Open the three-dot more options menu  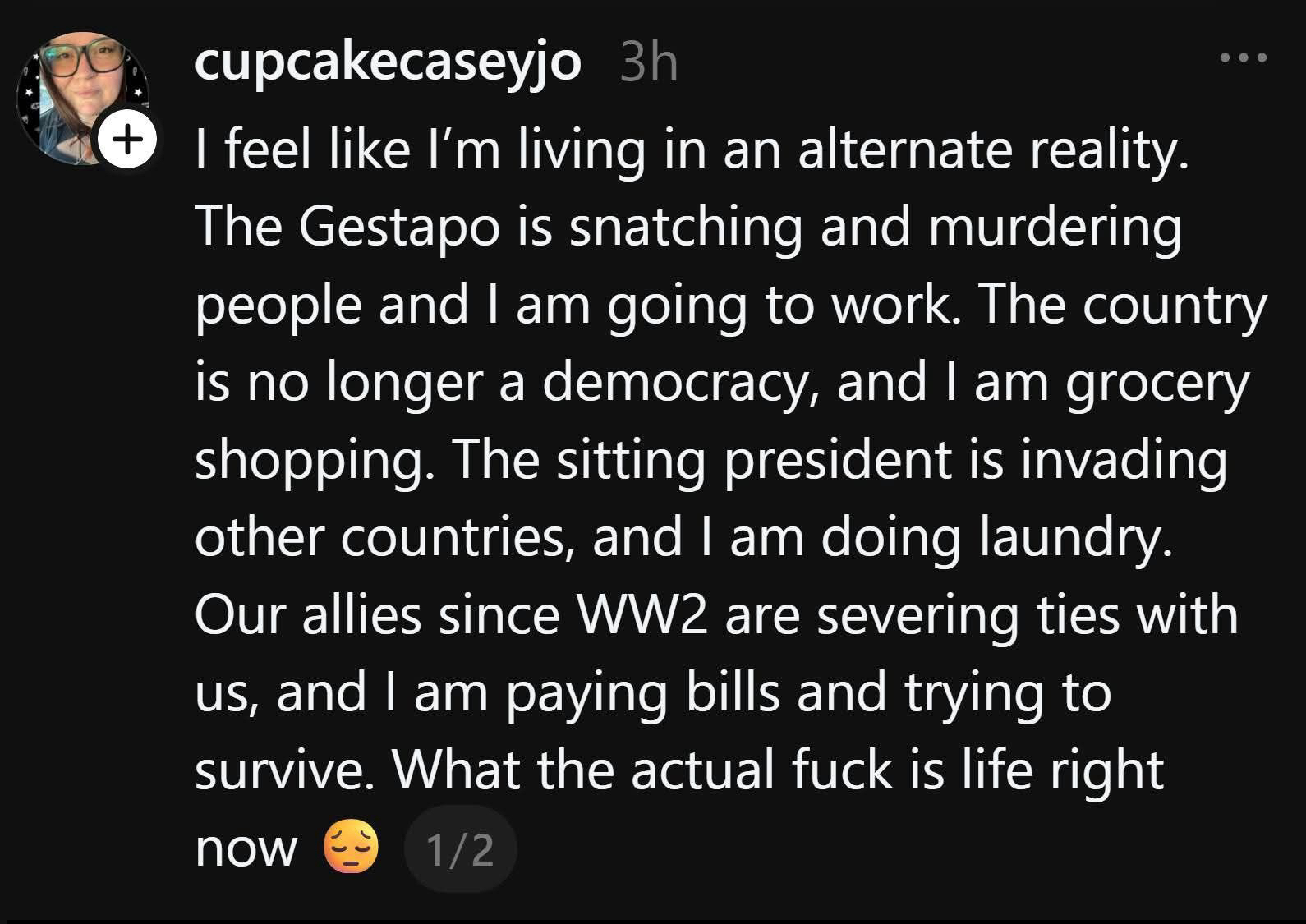(1243, 58)
